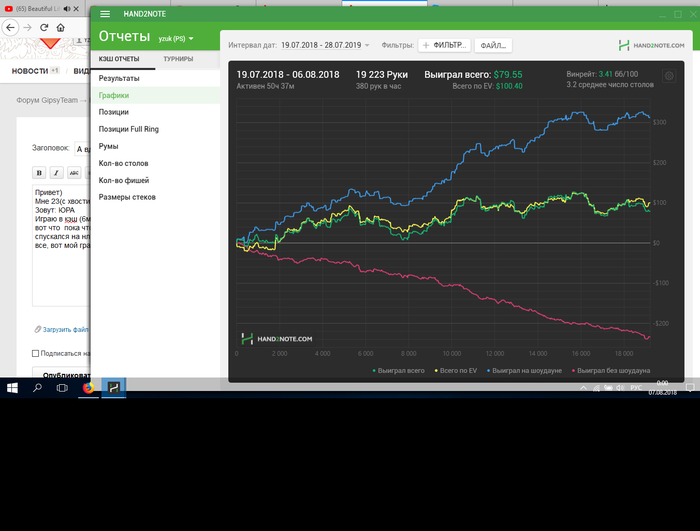The image size is (700, 531).
Task: Click the Опубликовать button in forum
Action: coord(61,373)
